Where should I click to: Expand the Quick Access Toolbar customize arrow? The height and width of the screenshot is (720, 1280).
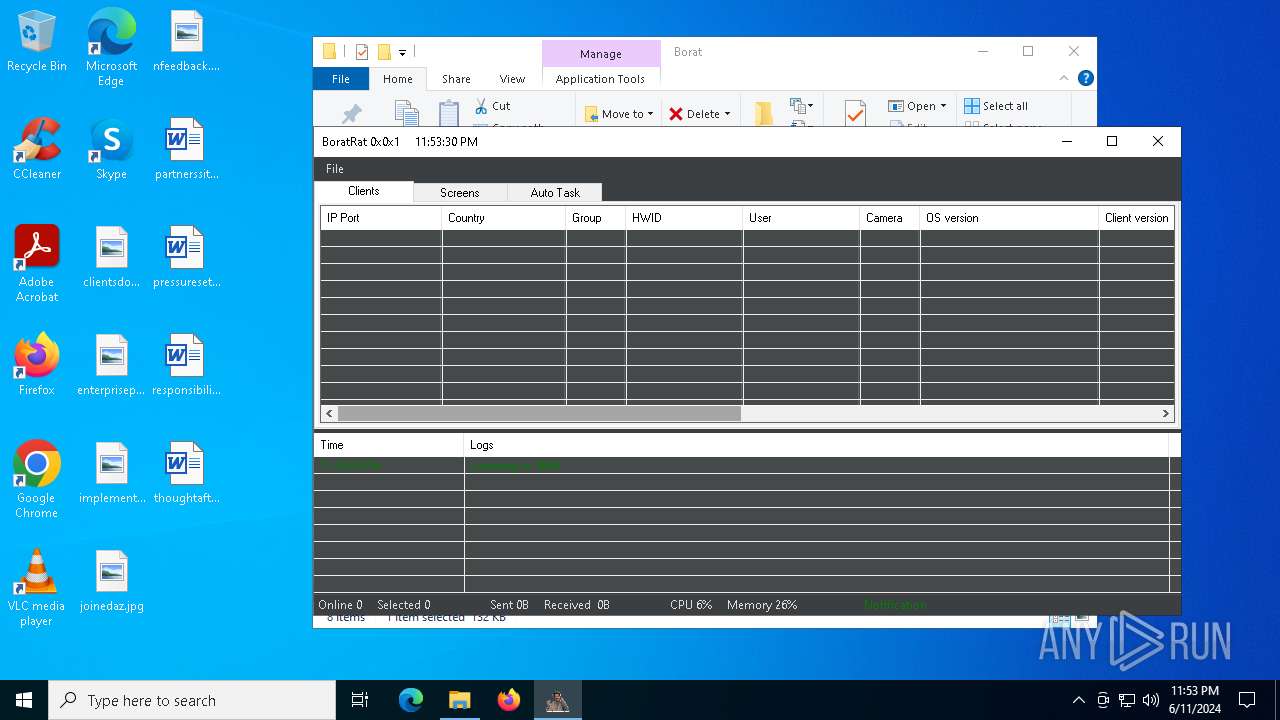click(402, 52)
